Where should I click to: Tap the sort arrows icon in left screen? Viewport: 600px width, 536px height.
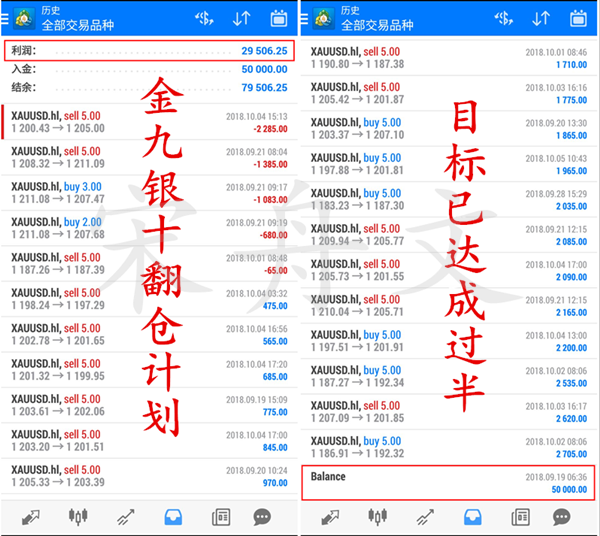click(241, 18)
